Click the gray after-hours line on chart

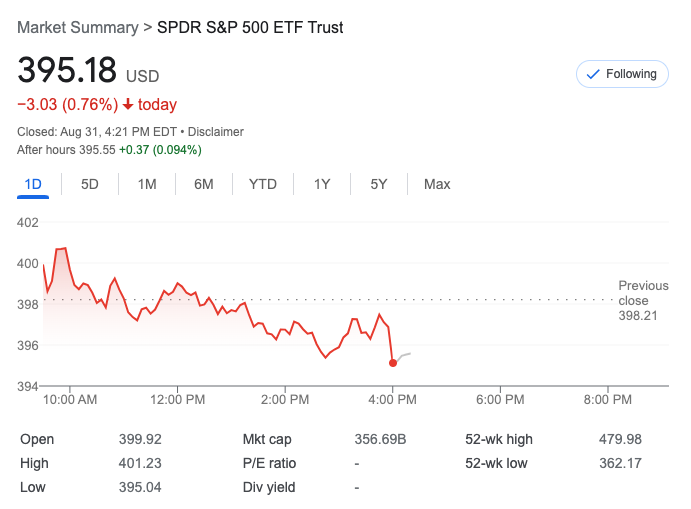click(404, 356)
